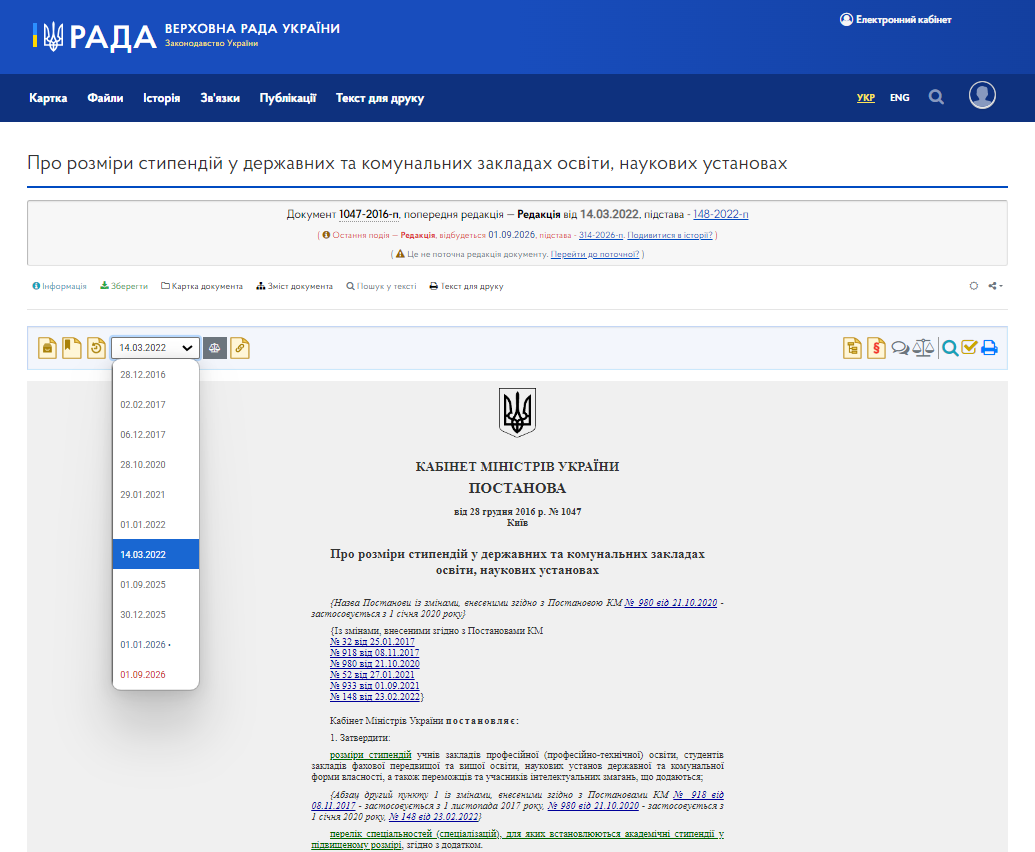Click the Перейти до поточної? link
This screenshot has height=852, width=1035.
click(597, 252)
